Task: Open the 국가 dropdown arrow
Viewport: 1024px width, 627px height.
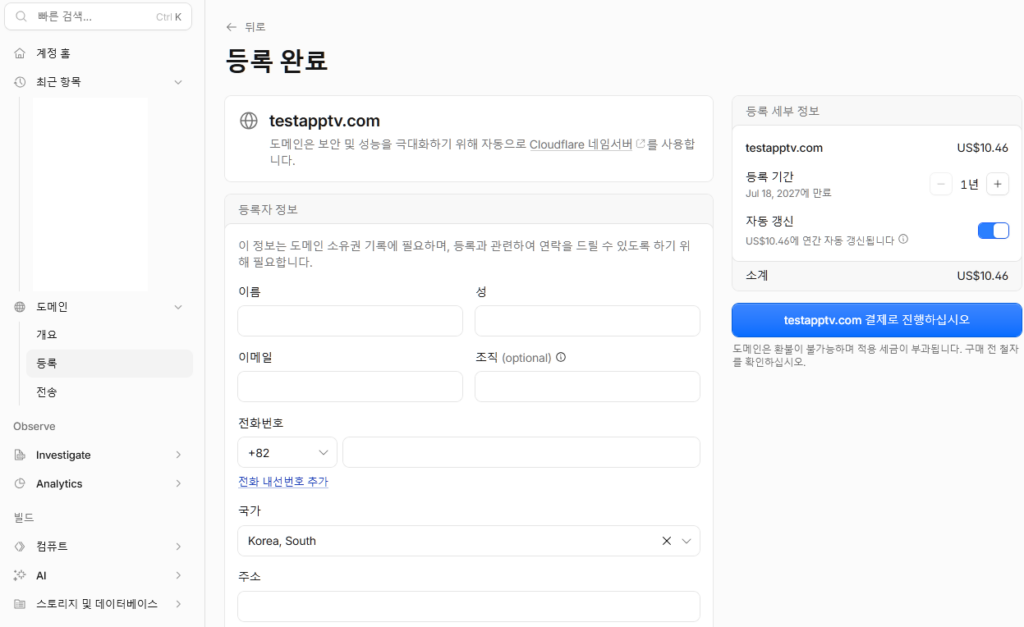Action: tap(686, 541)
